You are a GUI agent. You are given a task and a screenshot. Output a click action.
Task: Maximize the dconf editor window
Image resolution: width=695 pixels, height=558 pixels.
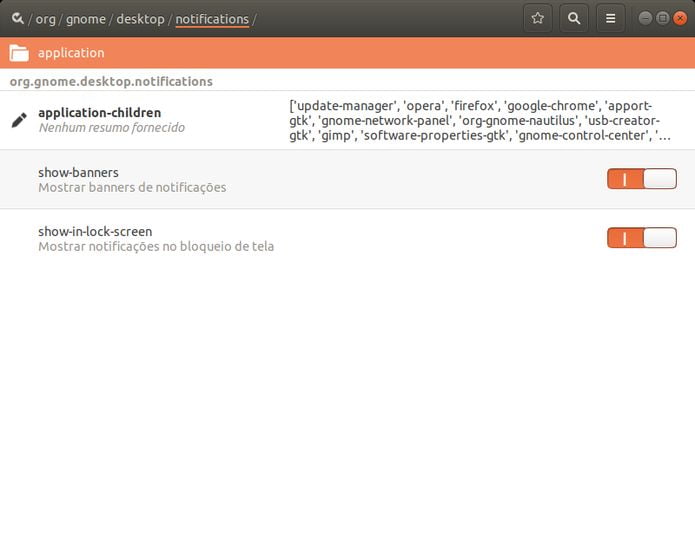coord(663,18)
